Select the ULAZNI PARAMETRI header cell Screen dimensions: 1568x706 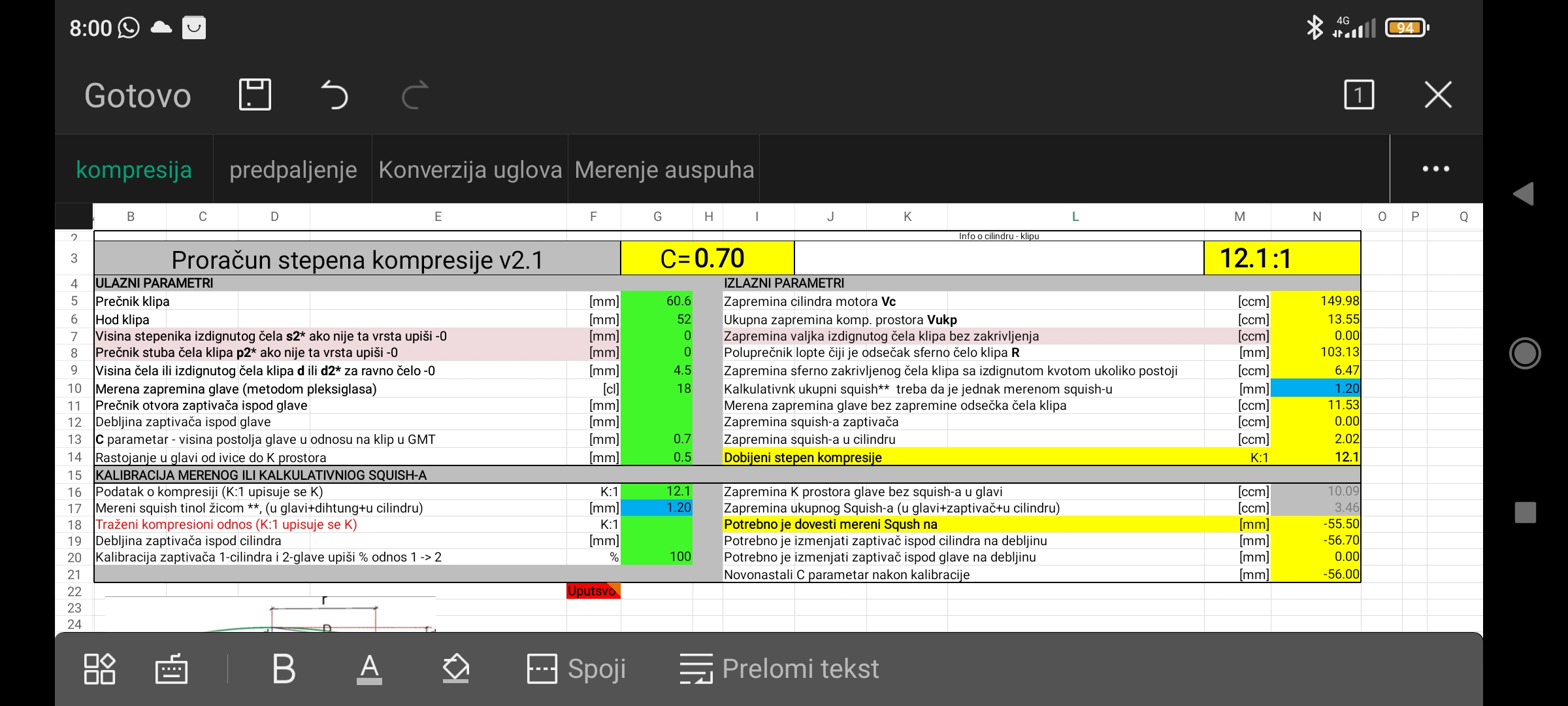click(154, 283)
